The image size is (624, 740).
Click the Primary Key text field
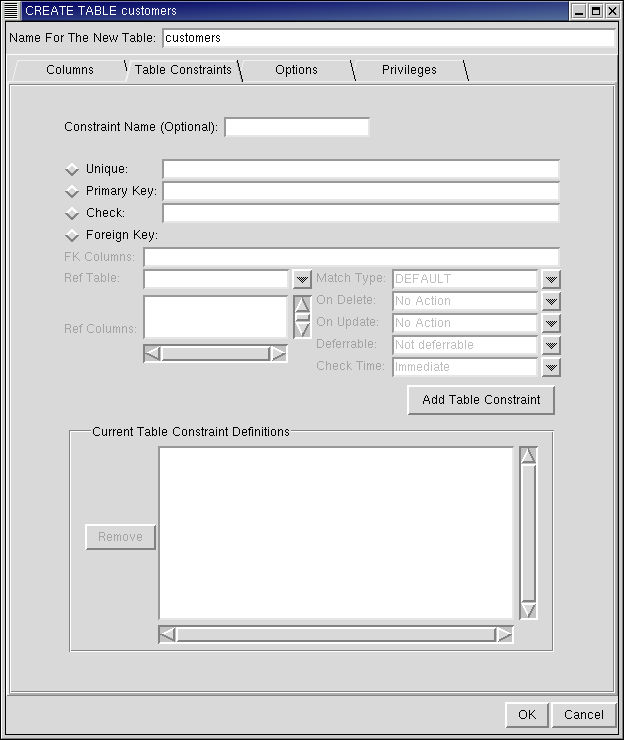coord(361,191)
